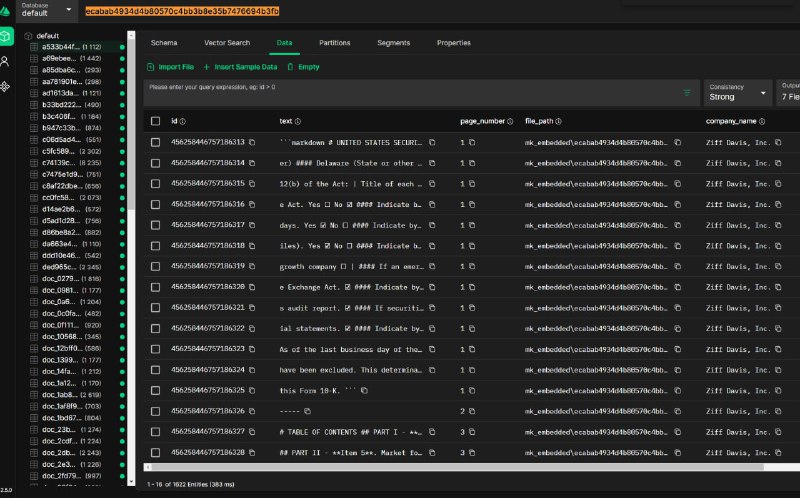This screenshot has height=498, width=800.
Task: Copy id 456258446757186316
Action: click(252, 204)
